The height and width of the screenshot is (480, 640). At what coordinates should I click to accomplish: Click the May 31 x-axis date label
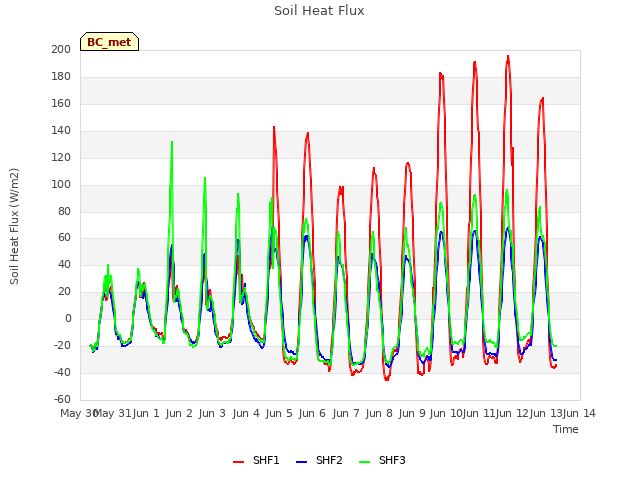pos(113,413)
